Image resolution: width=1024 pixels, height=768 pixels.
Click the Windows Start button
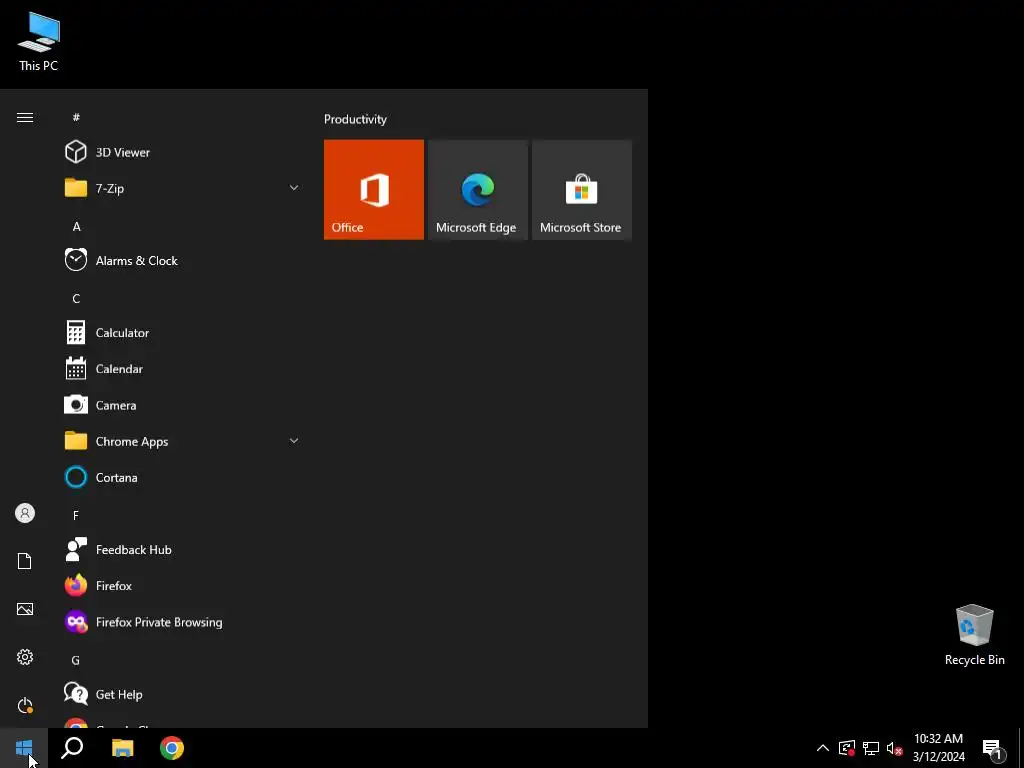(x=24, y=748)
